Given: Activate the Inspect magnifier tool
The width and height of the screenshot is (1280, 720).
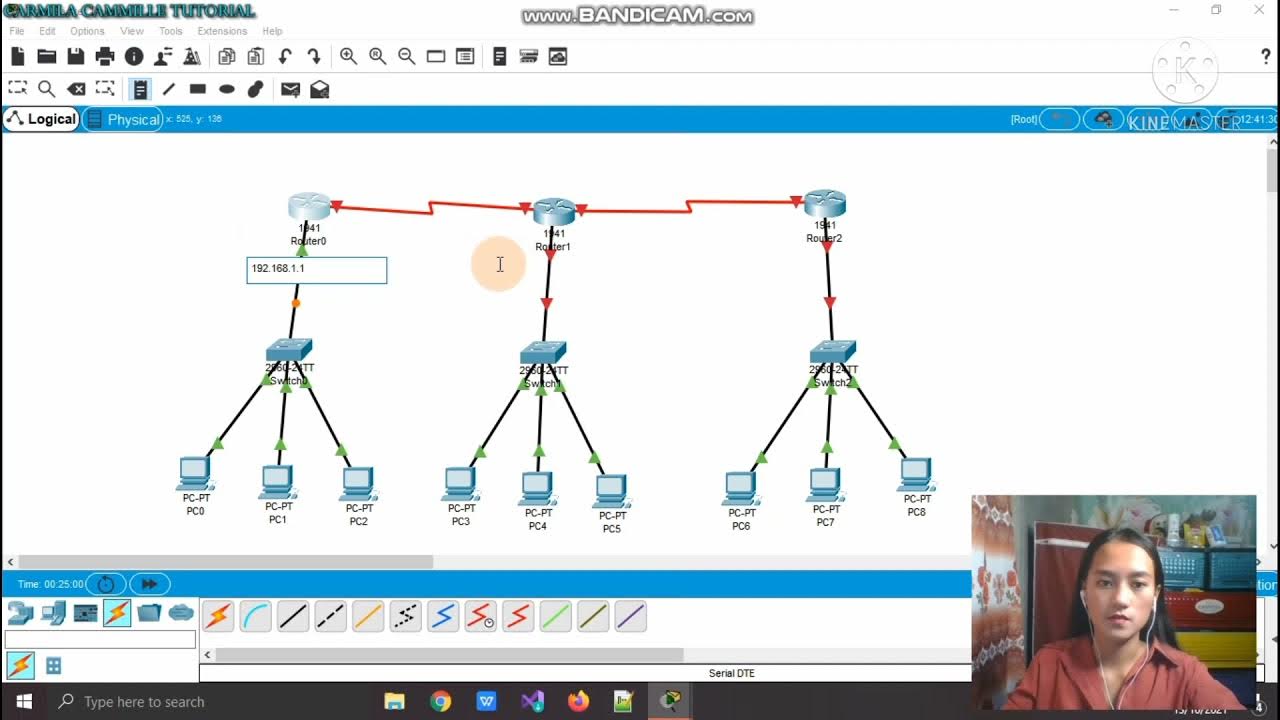Looking at the screenshot, I should (x=46, y=89).
